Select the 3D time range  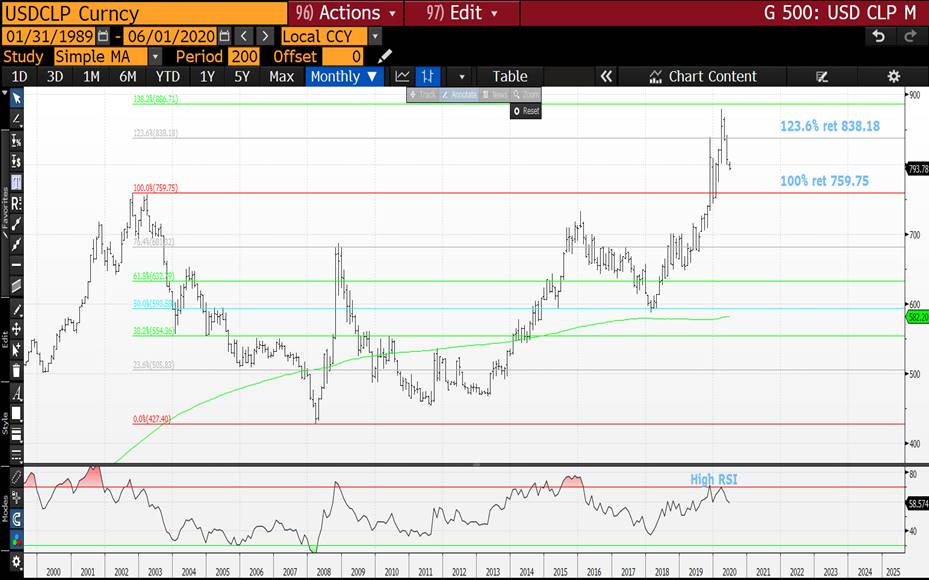pos(55,76)
